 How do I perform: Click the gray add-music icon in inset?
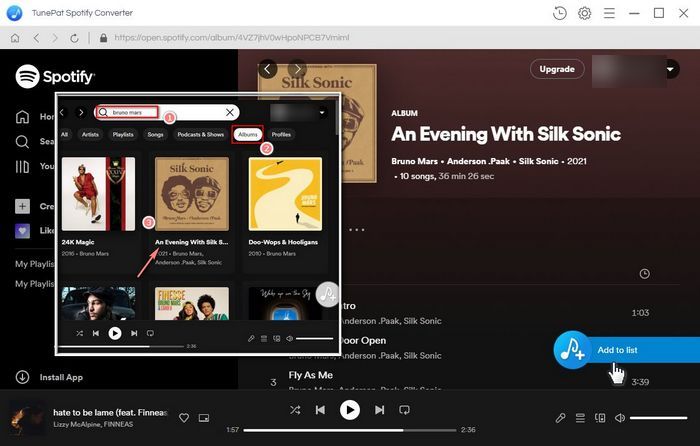click(x=327, y=294)
